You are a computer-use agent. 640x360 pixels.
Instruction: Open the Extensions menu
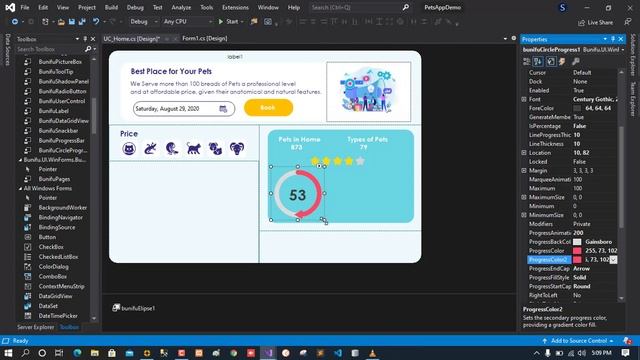235,7
